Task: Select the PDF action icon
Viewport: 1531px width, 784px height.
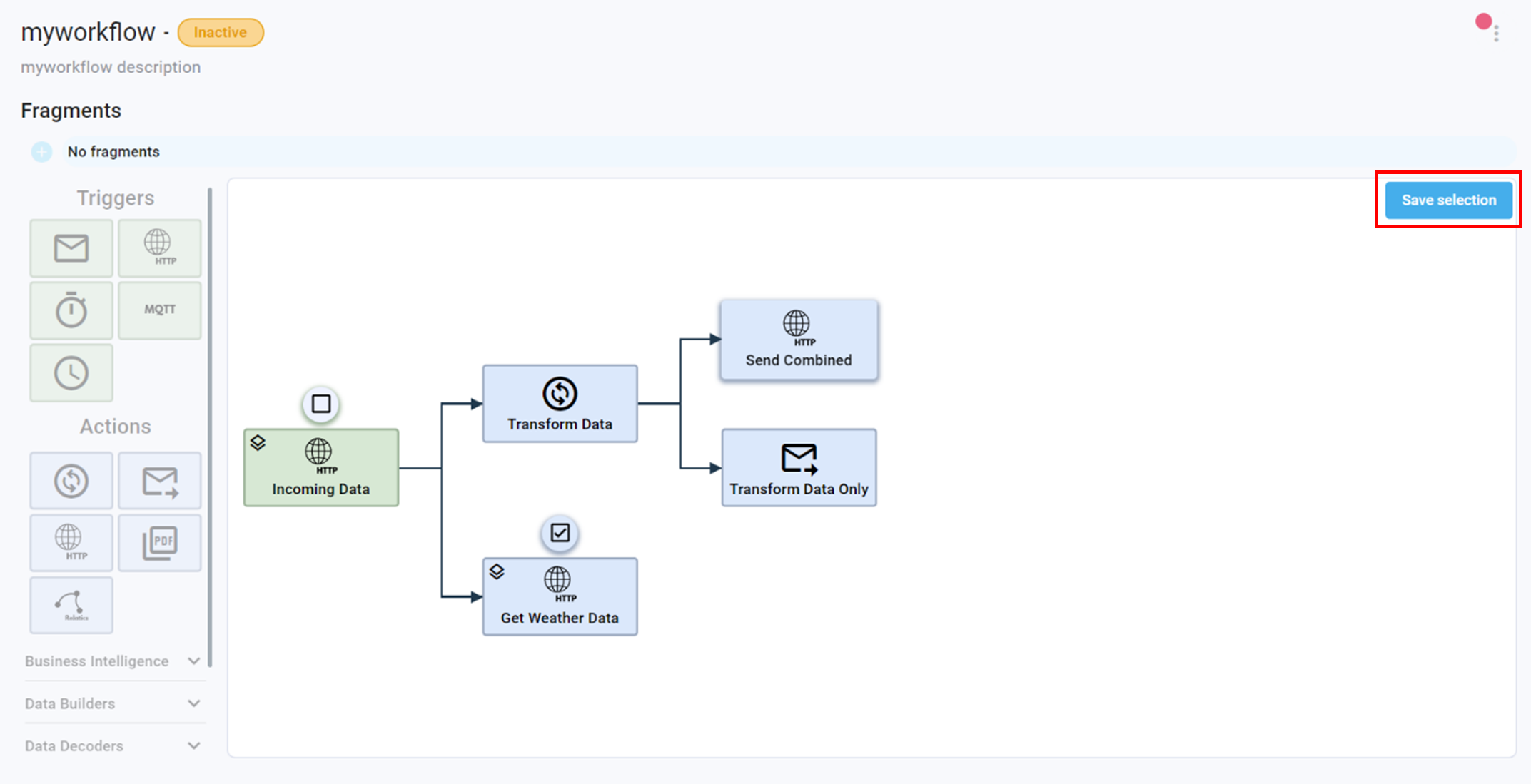Action: pos(159,542)
